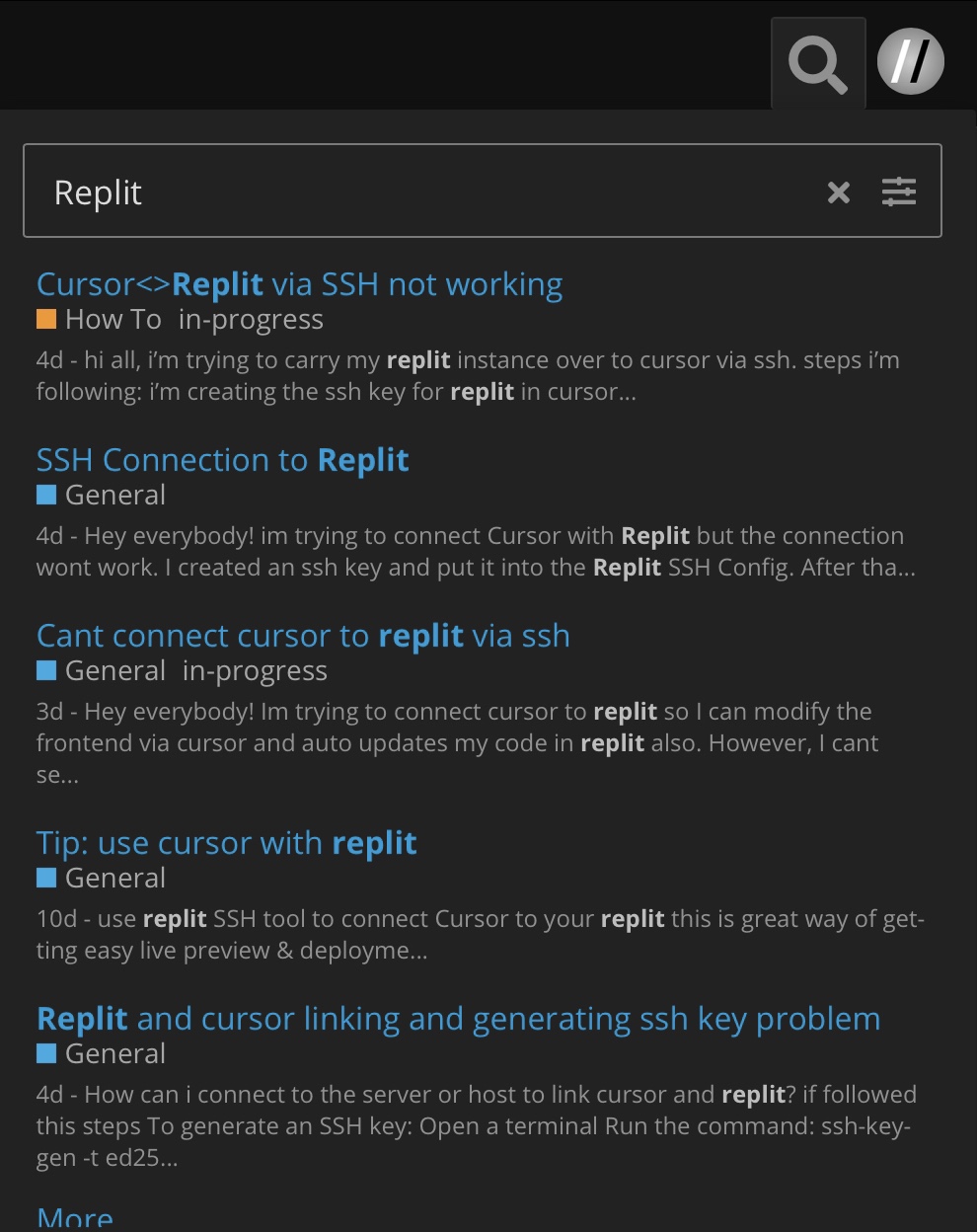This screenshot has height=1232, width=977.
Task: Select General category under SSH Connection result
Action: [x=102, y=495]
